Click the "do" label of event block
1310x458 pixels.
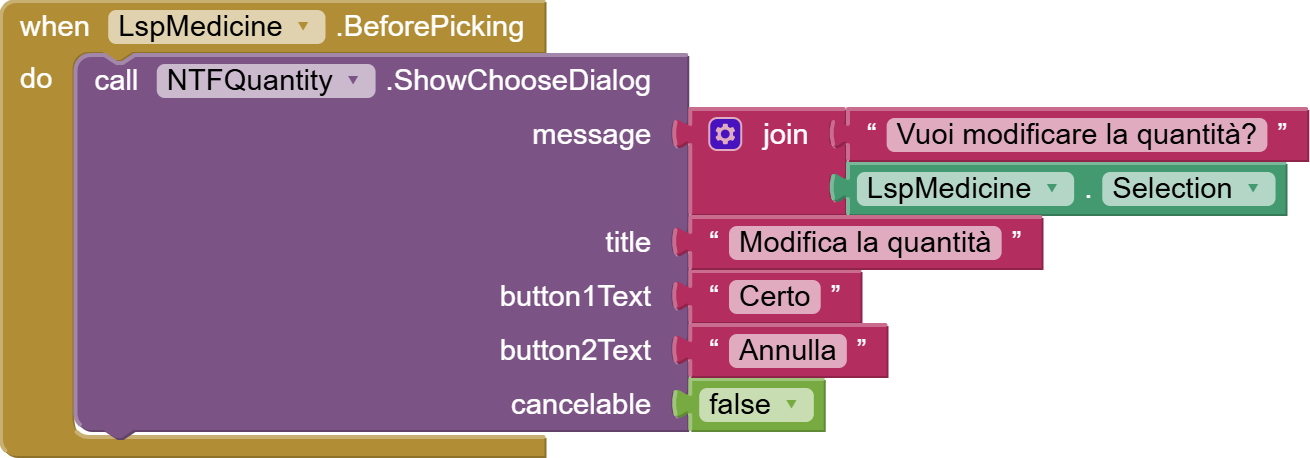[x=36, y=79]
